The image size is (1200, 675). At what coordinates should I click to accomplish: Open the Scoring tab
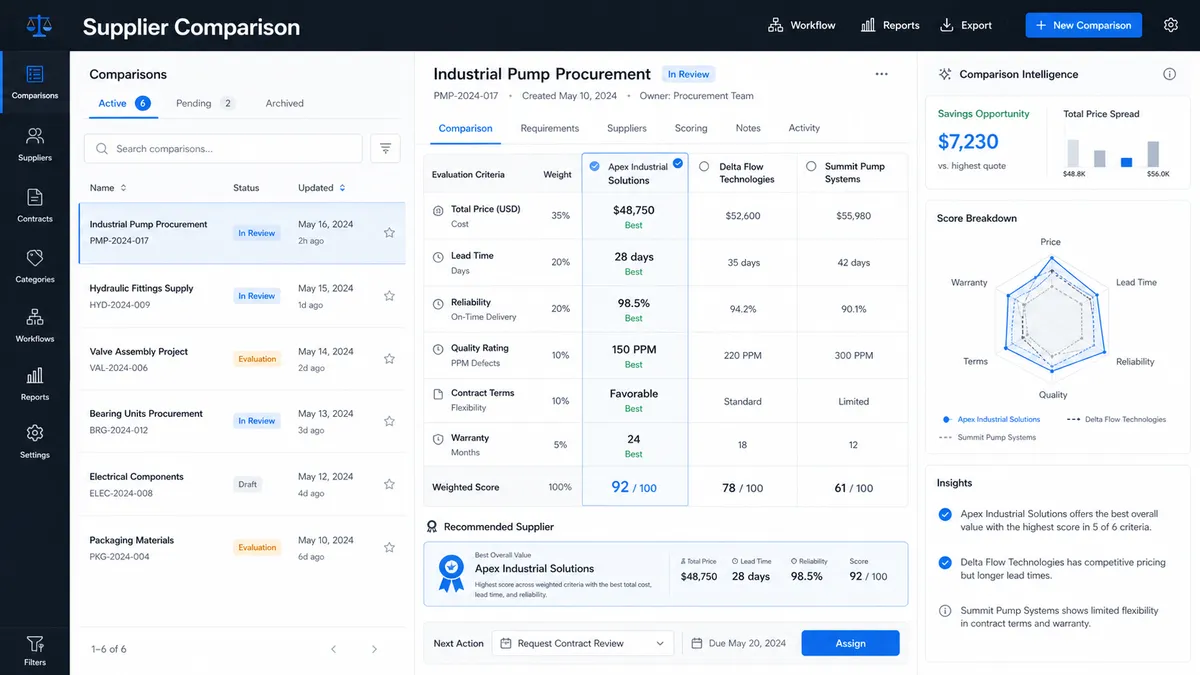[x=691, y=128]
